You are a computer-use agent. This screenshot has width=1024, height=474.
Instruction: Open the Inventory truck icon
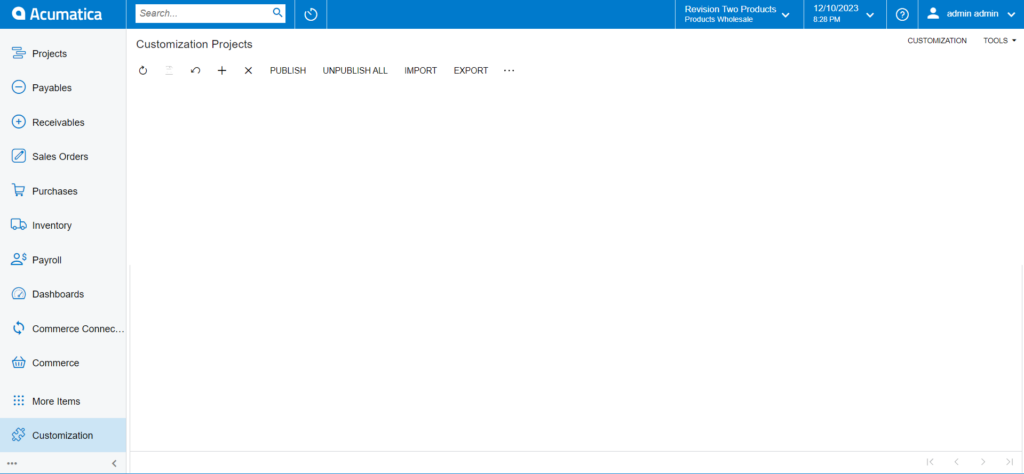tap(18, 225)
